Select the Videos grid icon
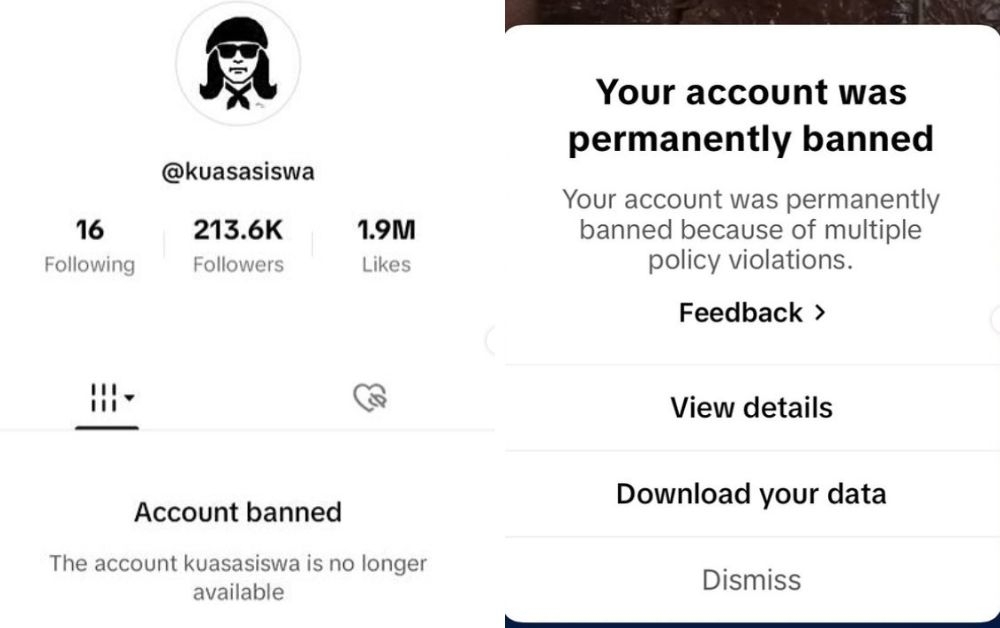Viewport: 1000px width, 628px height. coord(105,395)
